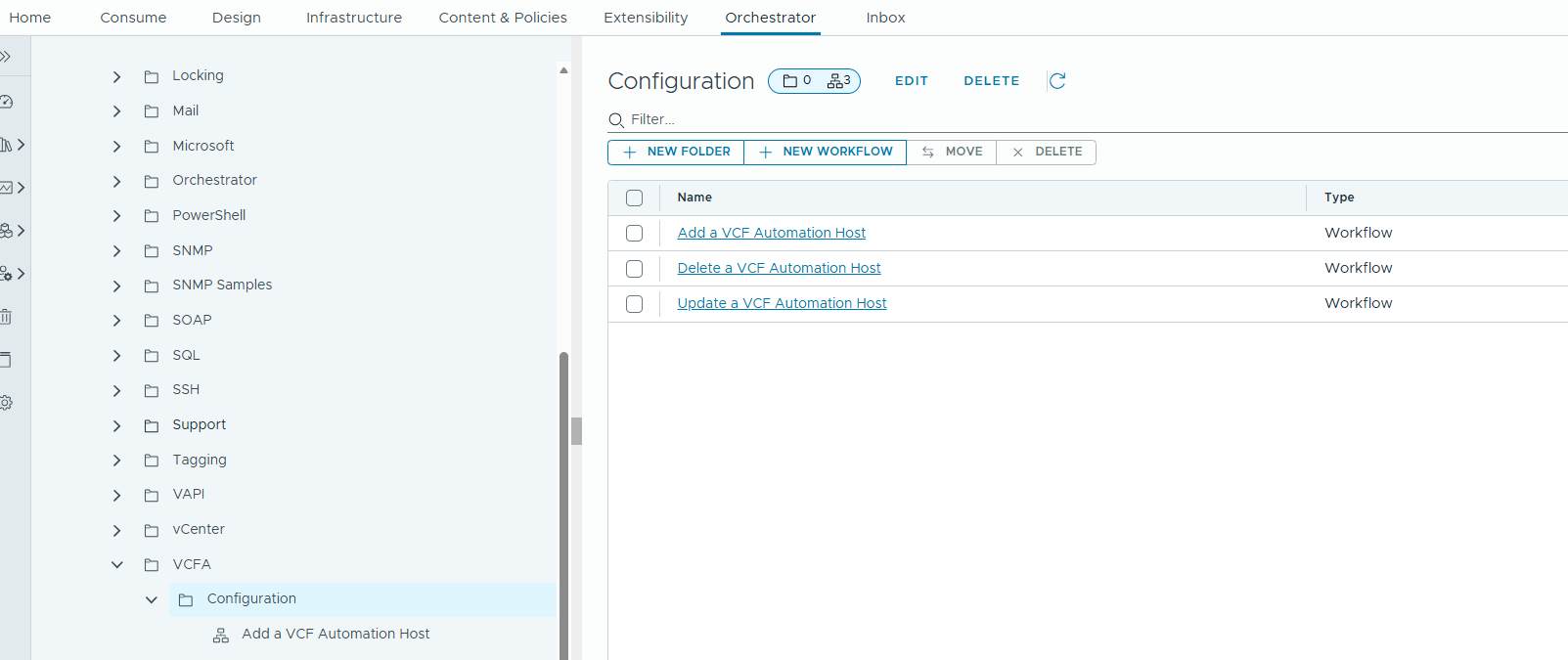Click the New Workflow button
The height and width of the screenshot is (660, 1568).
click(x=826, y=153)
